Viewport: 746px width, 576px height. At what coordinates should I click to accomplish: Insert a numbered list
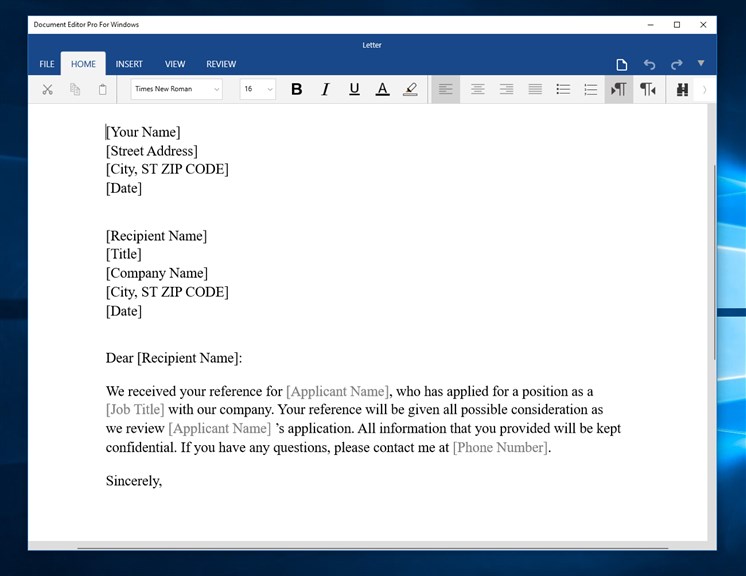[590, 89]
